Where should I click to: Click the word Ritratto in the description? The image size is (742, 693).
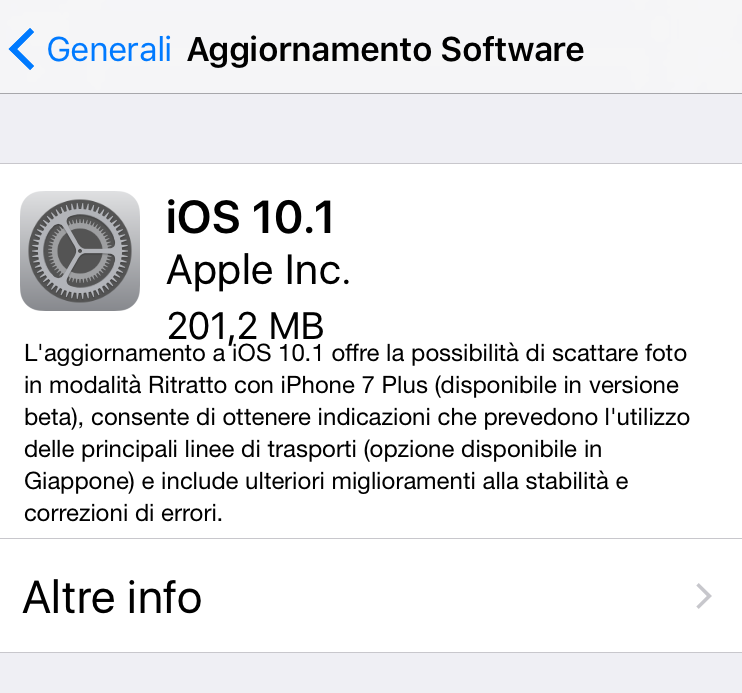pos(188,385)
